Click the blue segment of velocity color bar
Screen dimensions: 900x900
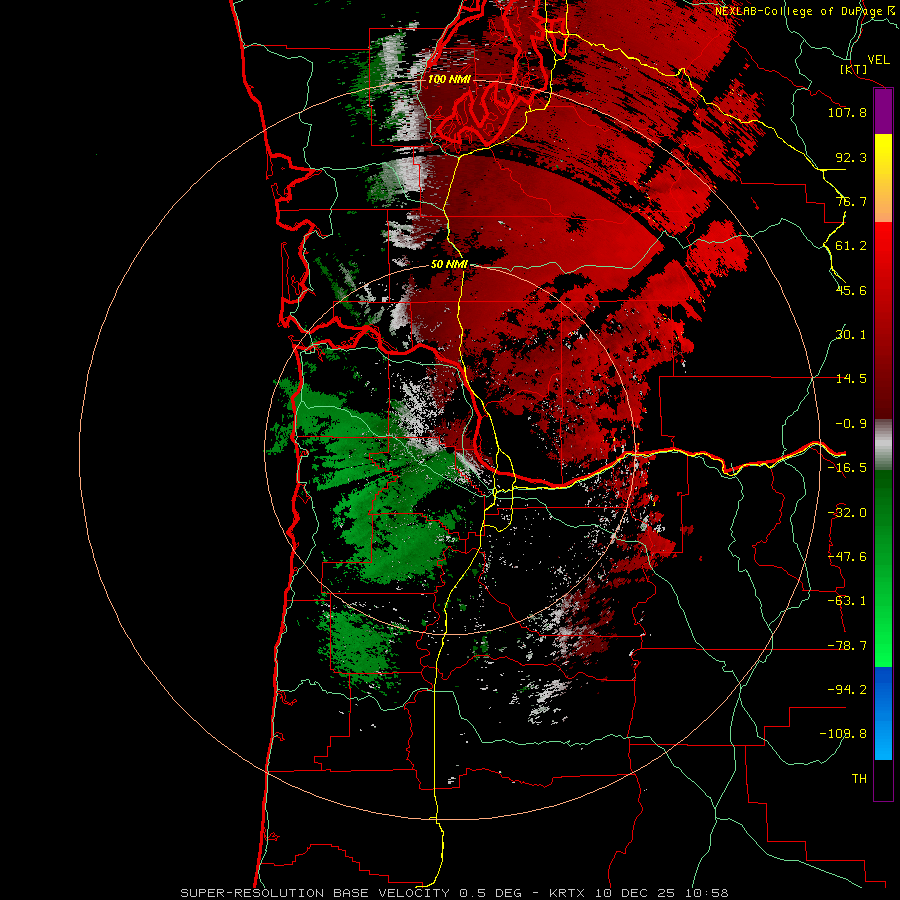(x=883, y=713)
